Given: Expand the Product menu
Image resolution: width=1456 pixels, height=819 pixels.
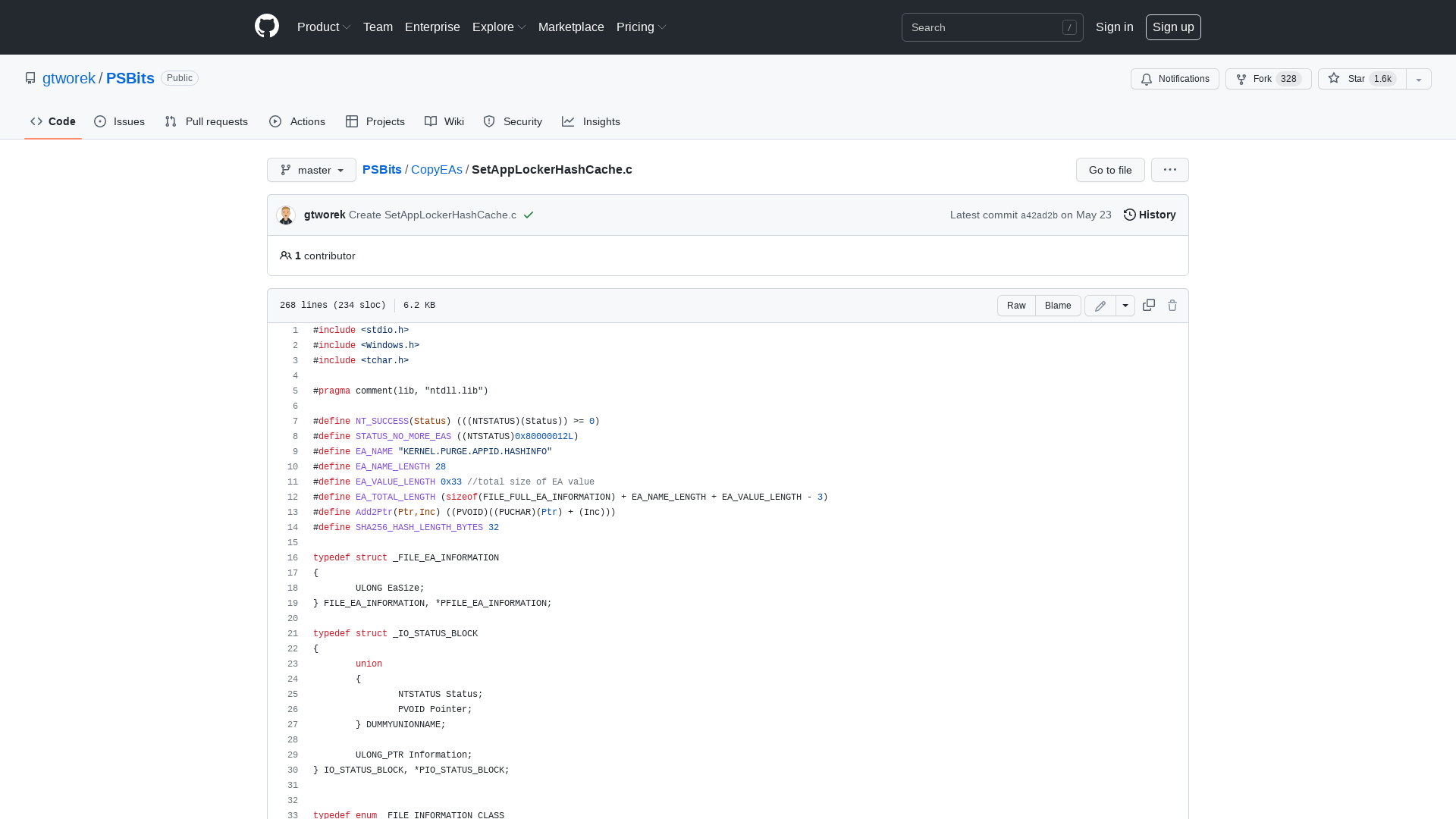Looking at the screenshot, I should point(324,27).
